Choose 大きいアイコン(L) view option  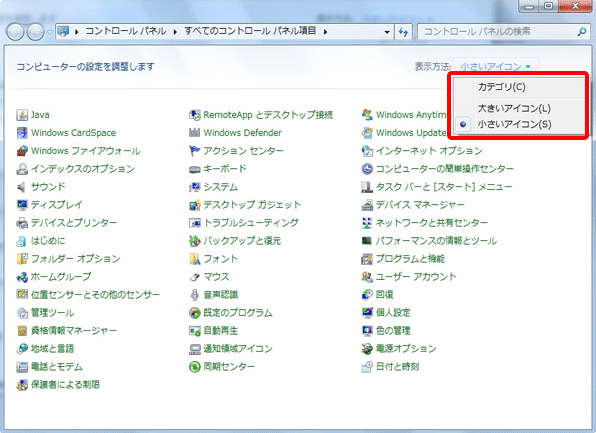[514, 108]
